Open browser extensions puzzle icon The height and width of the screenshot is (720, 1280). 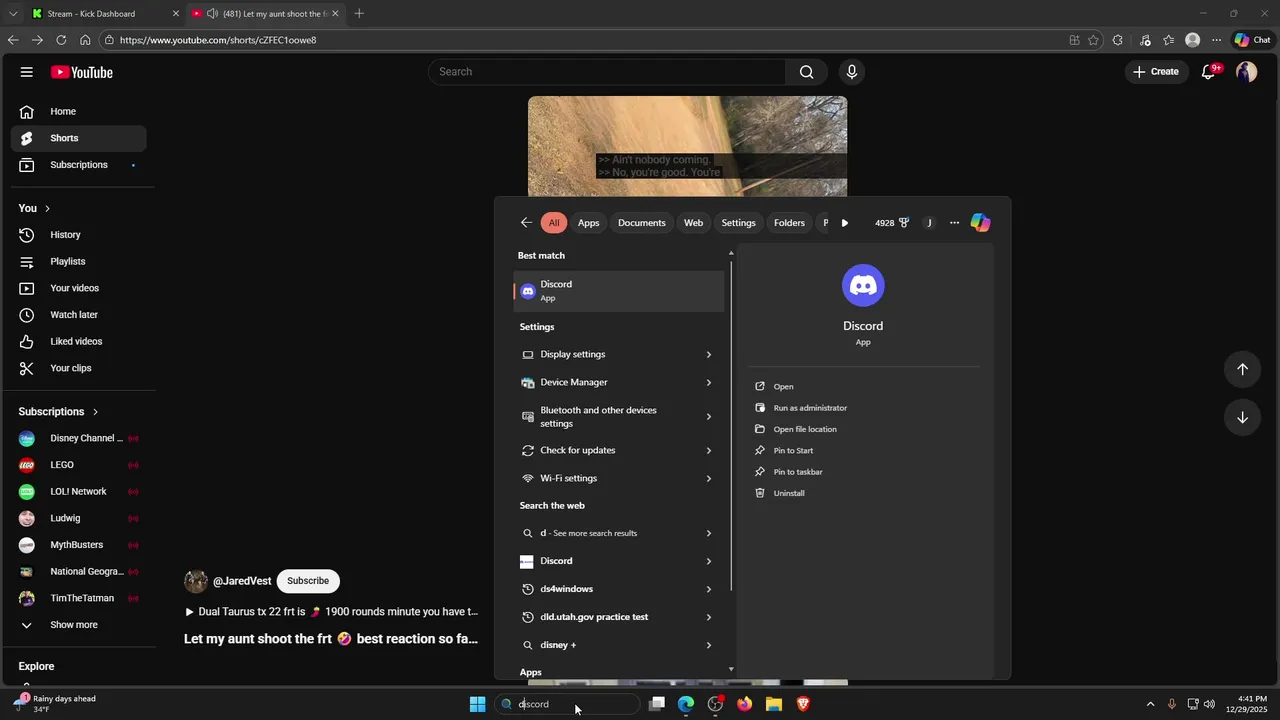coord(1118,40)
